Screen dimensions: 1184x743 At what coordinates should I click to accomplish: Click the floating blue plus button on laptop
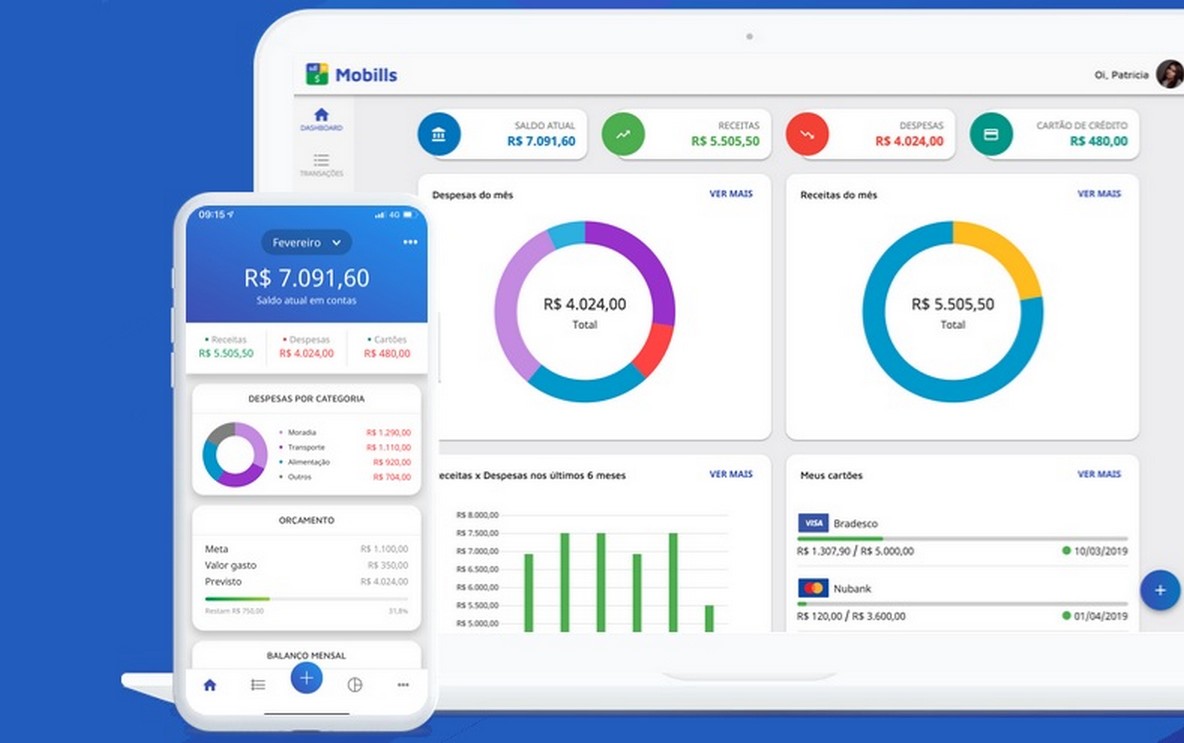pyautogui.click(x=1160, y=590)
